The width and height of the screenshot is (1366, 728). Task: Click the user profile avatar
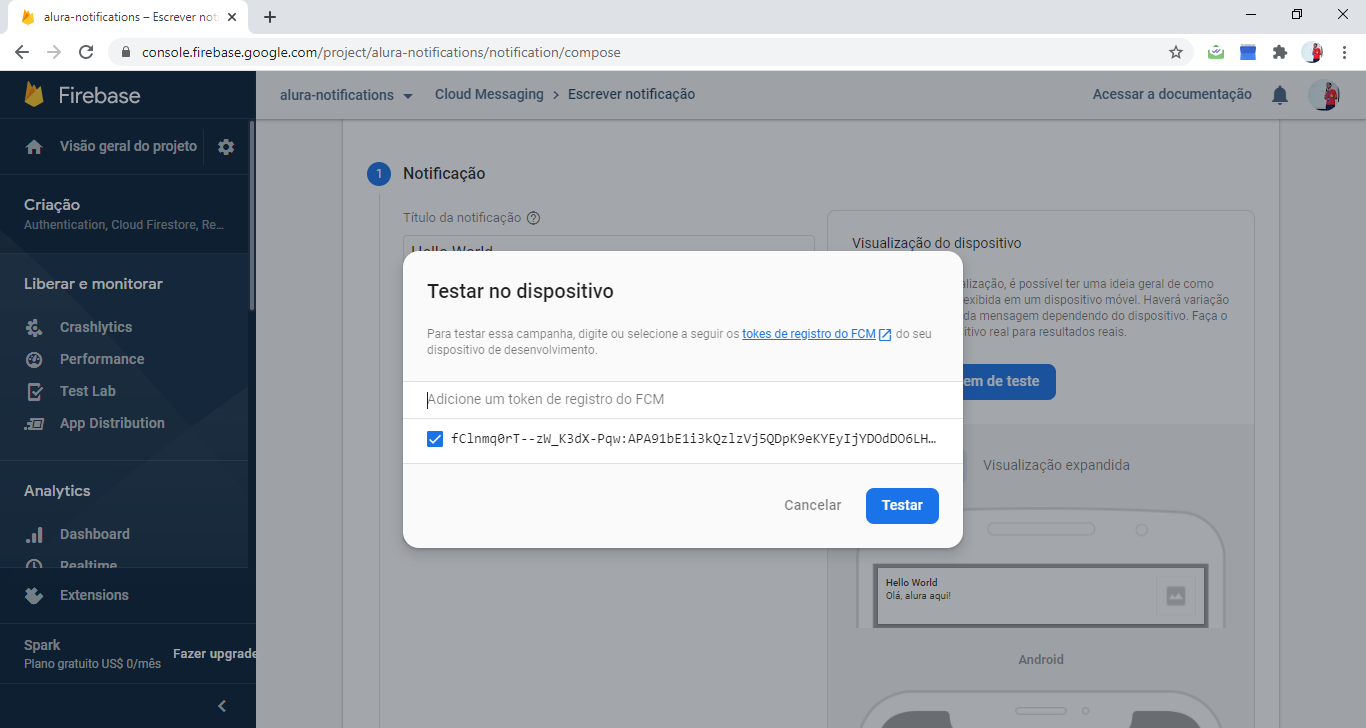(x=1324, y=94)
